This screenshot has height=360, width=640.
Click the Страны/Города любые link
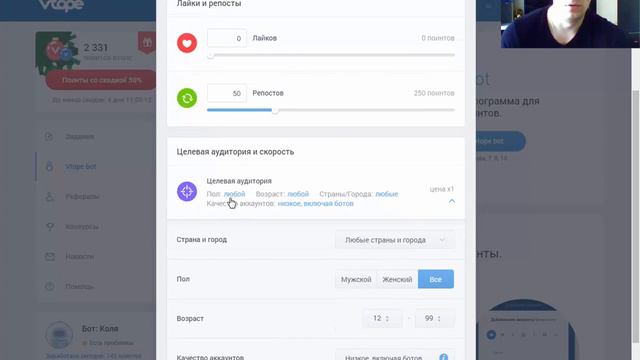[387, 194]
